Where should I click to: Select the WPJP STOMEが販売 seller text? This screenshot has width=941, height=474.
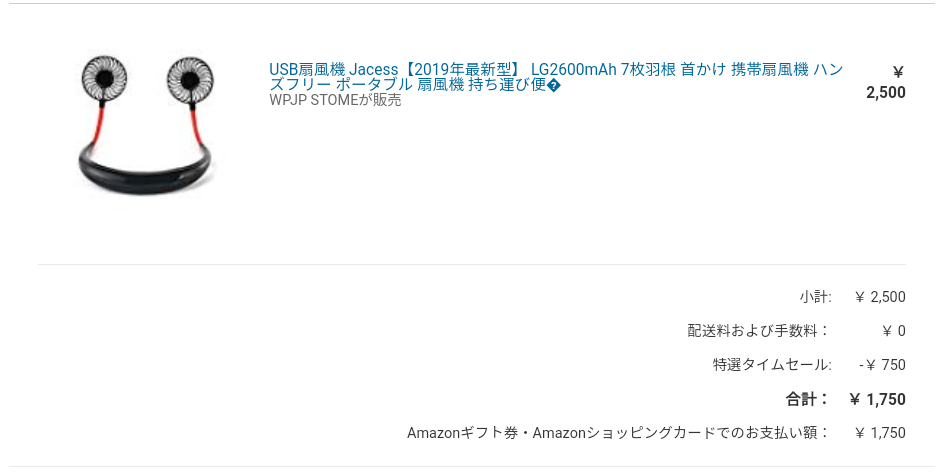tap(335, 100)
